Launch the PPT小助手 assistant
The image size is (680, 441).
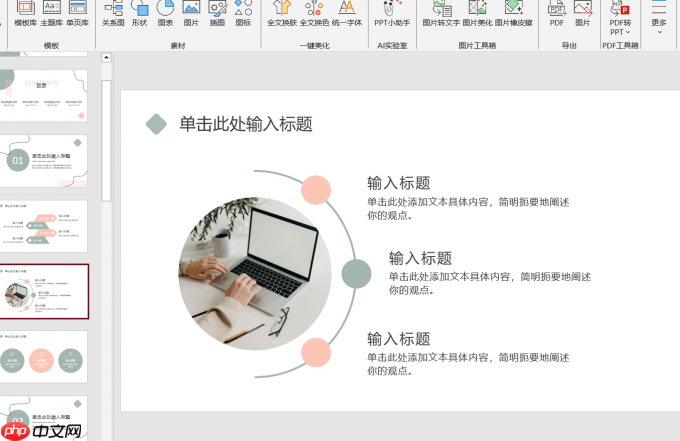pos(392,13)
